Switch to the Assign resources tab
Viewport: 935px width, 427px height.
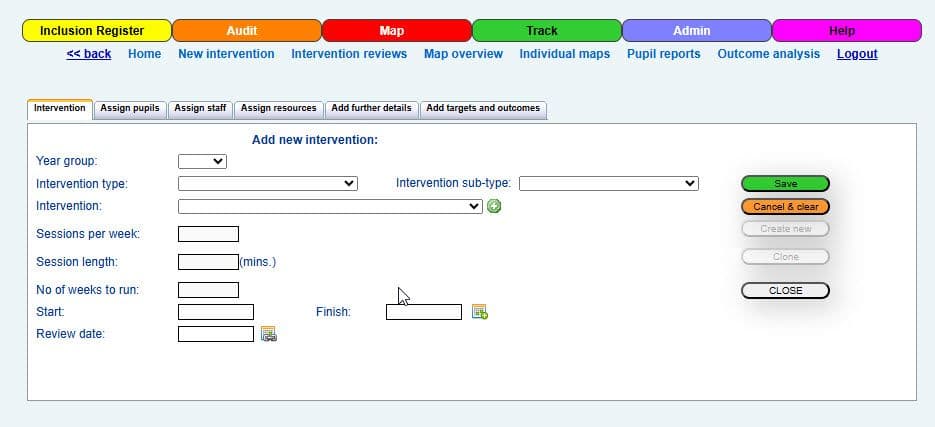point(278,109)
